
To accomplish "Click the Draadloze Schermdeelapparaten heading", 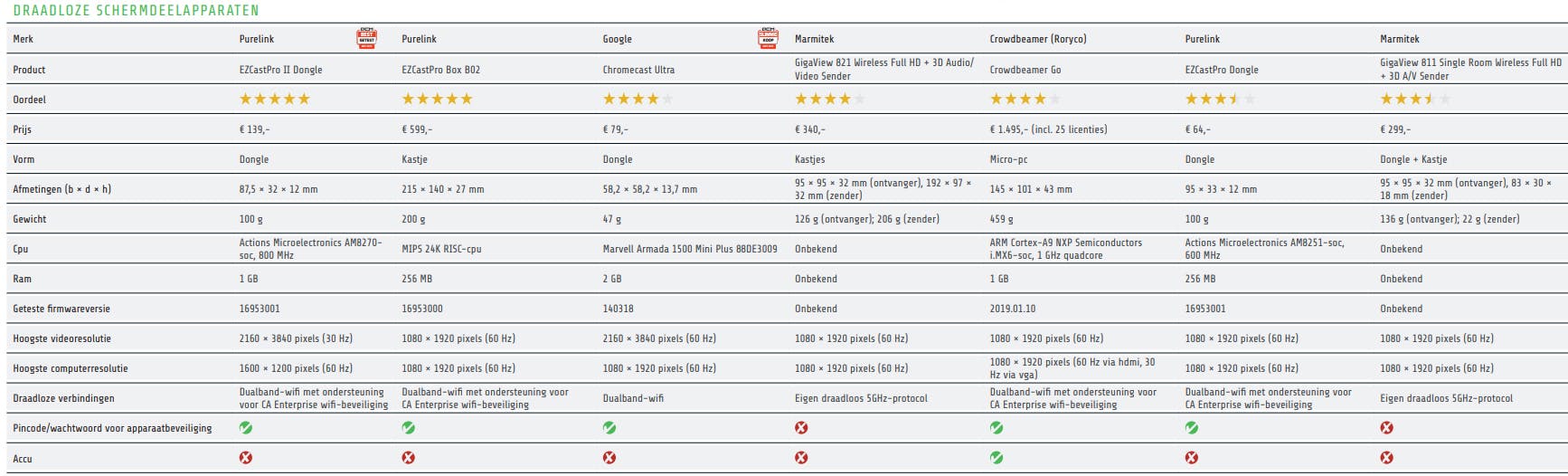I will [x=136, y=11].
